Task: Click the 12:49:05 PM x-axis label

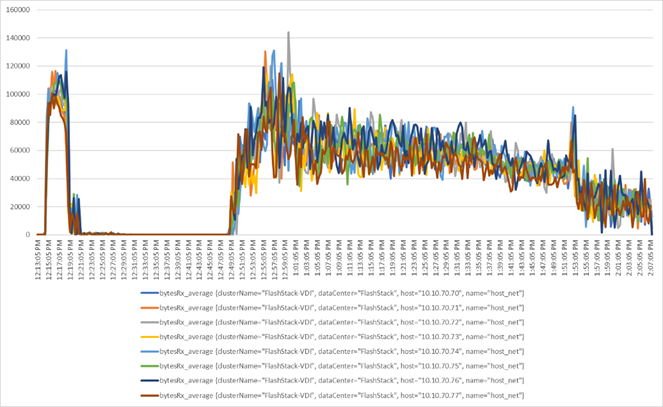Action: click(232, 258)
